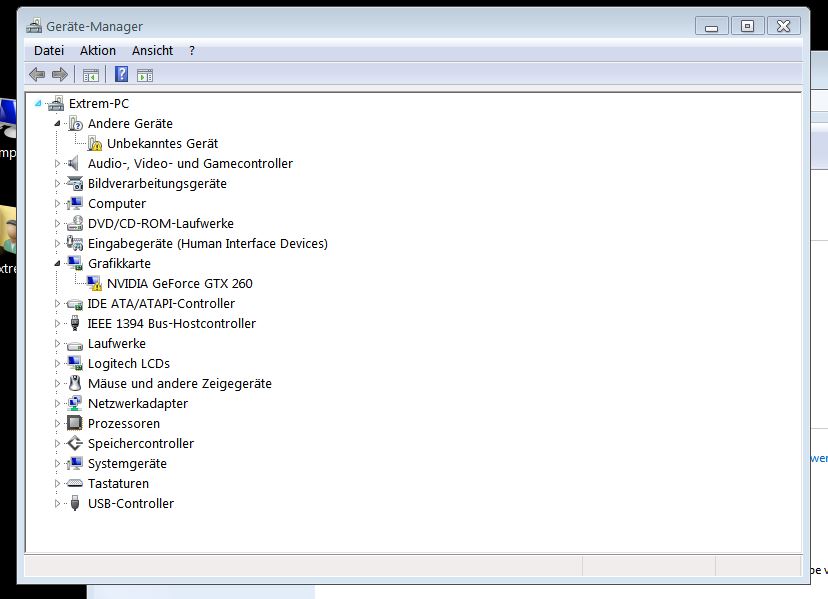Image resolution: width=828 pixels, height=599 pixels.
Task: Click the Bildverarbeitungsgeräte scanner icon
Action: point(75,183)
